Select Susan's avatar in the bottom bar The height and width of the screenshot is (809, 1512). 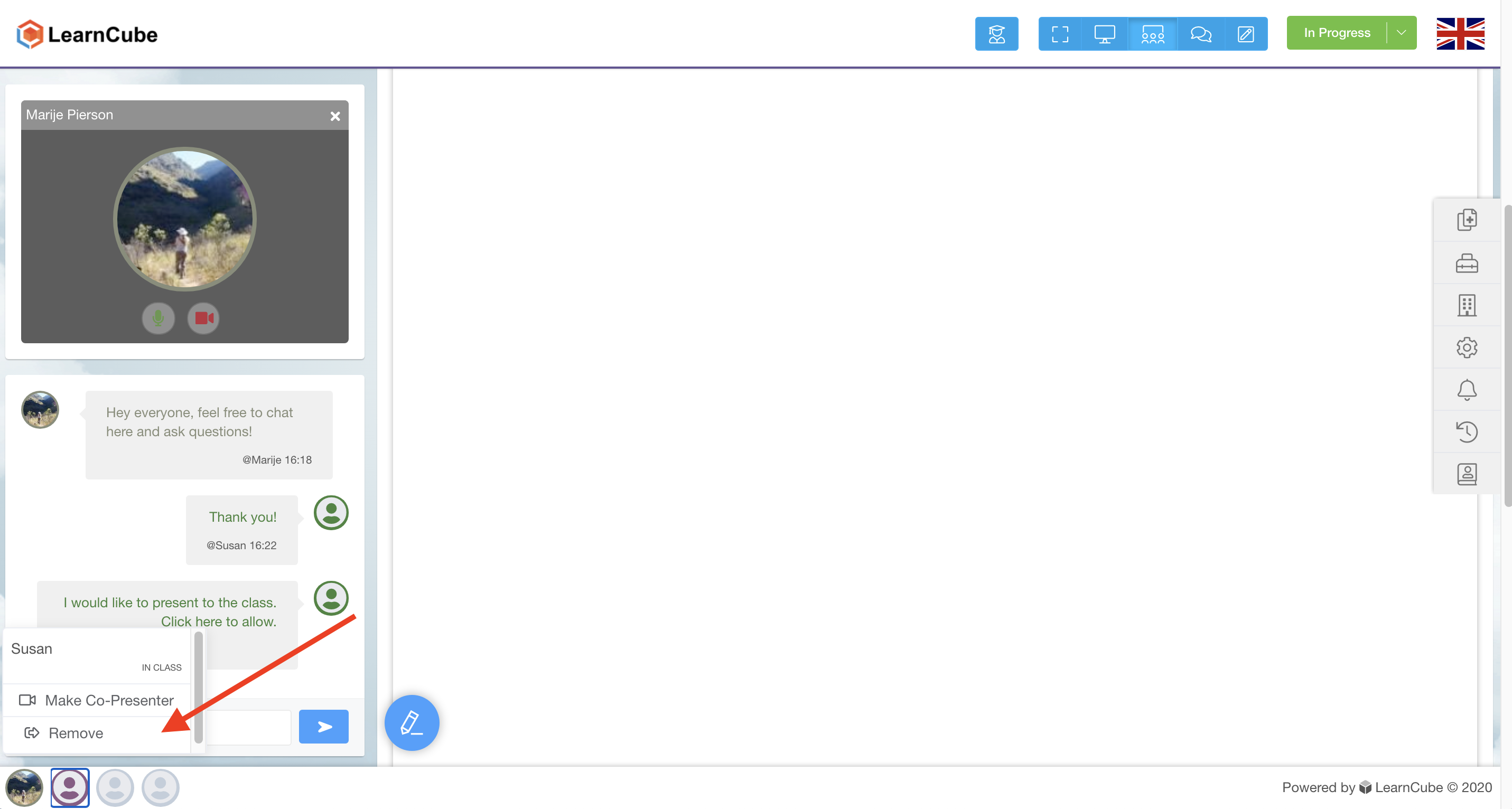(x=70, y=787)
